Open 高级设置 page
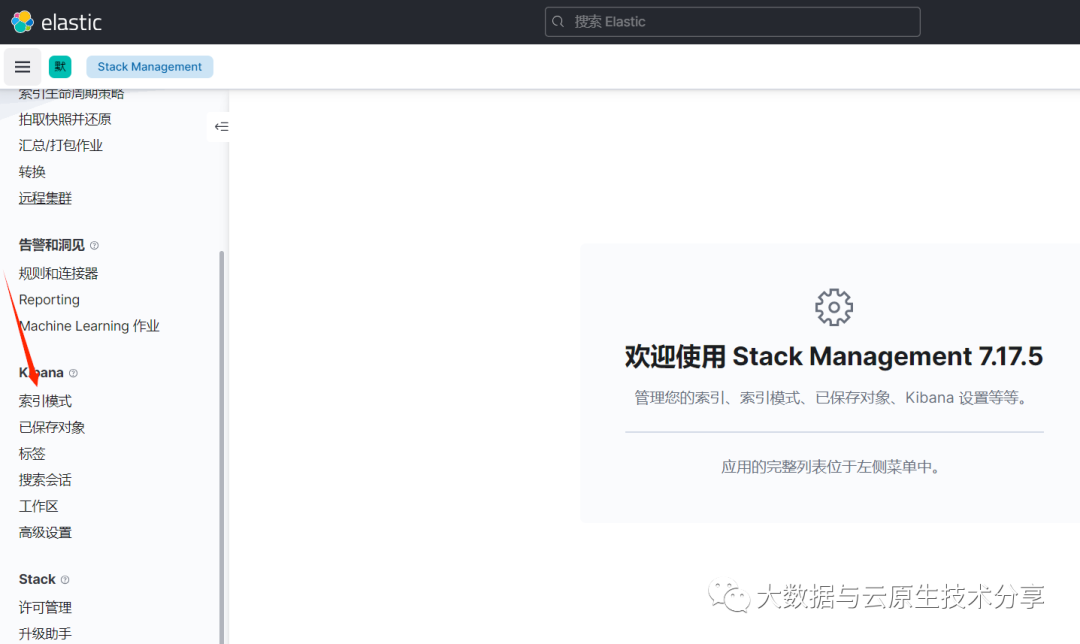Screen dimensions: 1080x644 [45, 532]
